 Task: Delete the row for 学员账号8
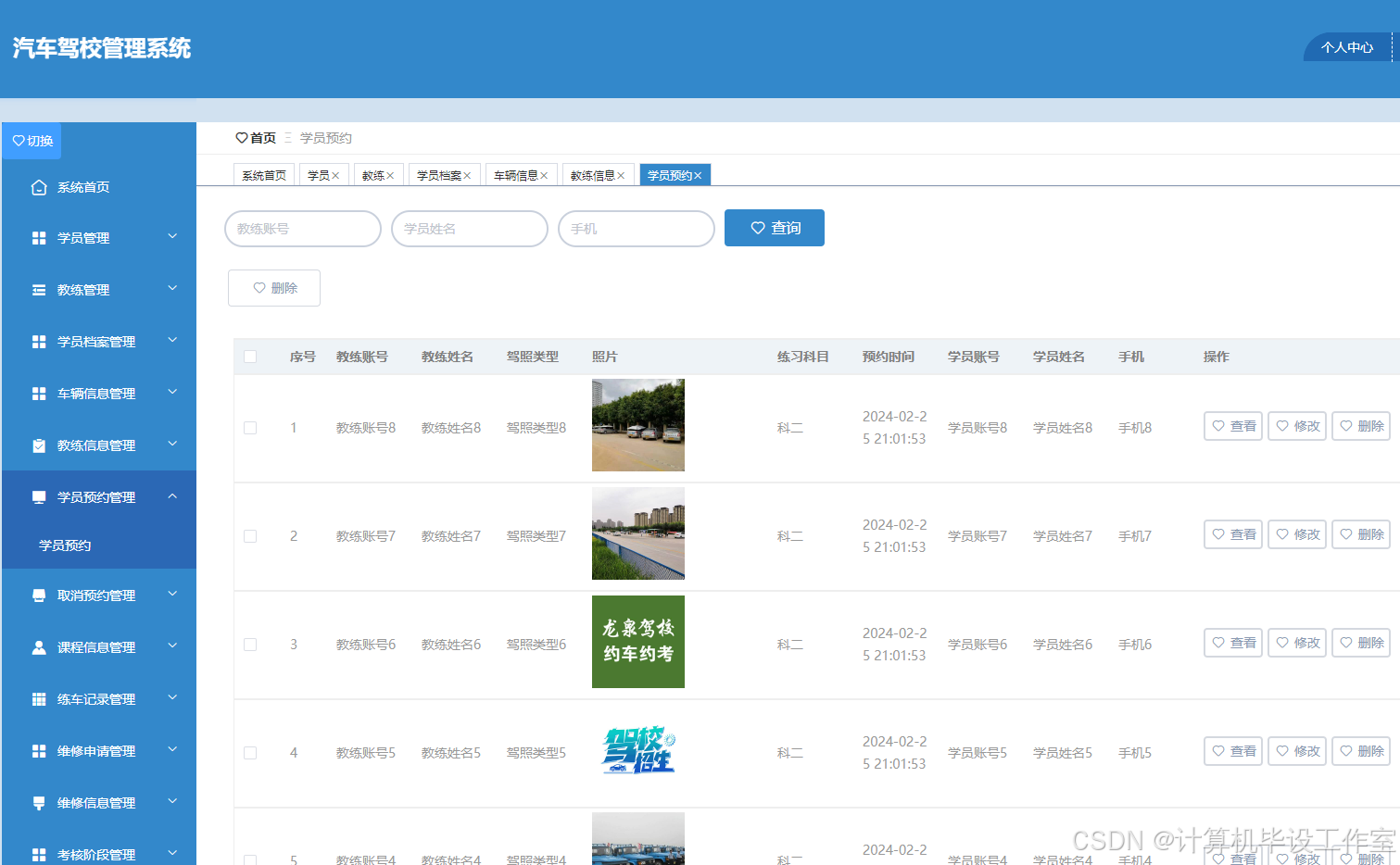point(1361,426)
